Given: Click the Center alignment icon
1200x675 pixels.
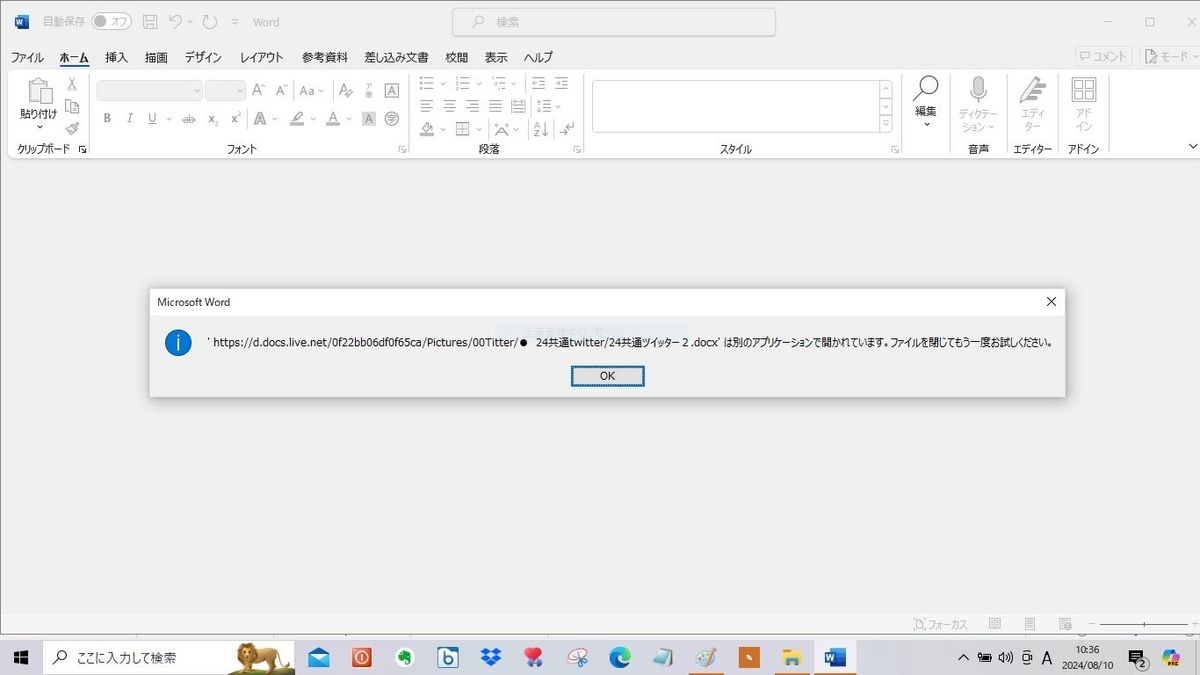Looking at the screenshot, I should [450, 106].
